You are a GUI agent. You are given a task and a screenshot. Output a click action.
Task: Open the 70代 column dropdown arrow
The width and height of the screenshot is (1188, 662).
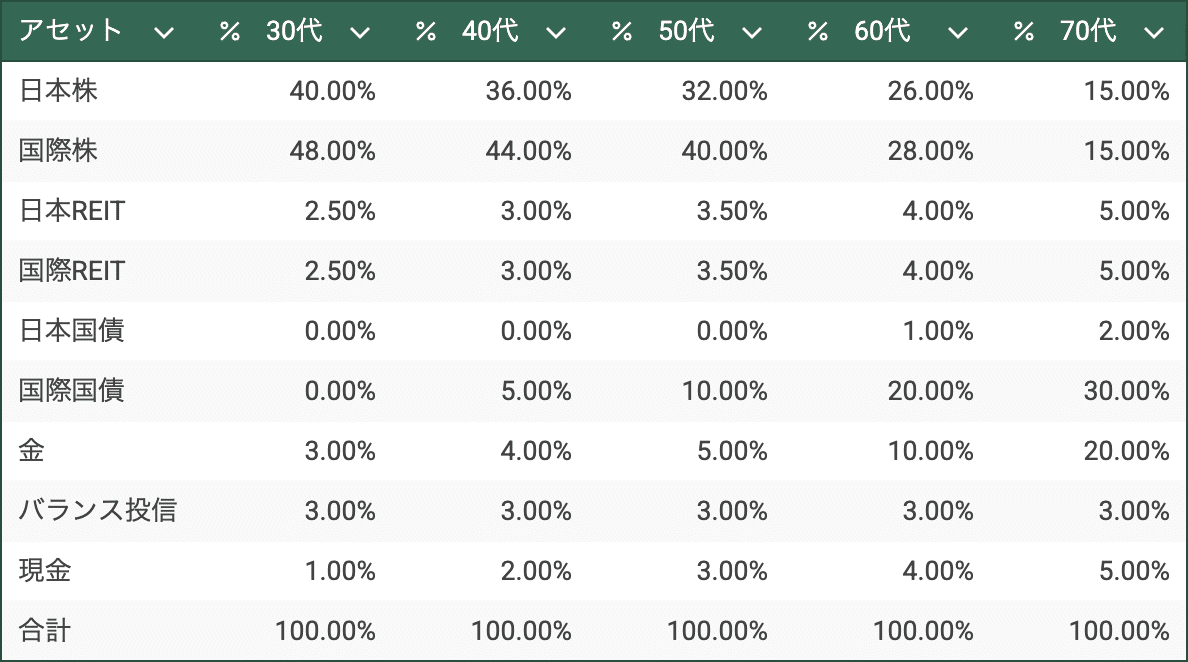(1153, 32)
